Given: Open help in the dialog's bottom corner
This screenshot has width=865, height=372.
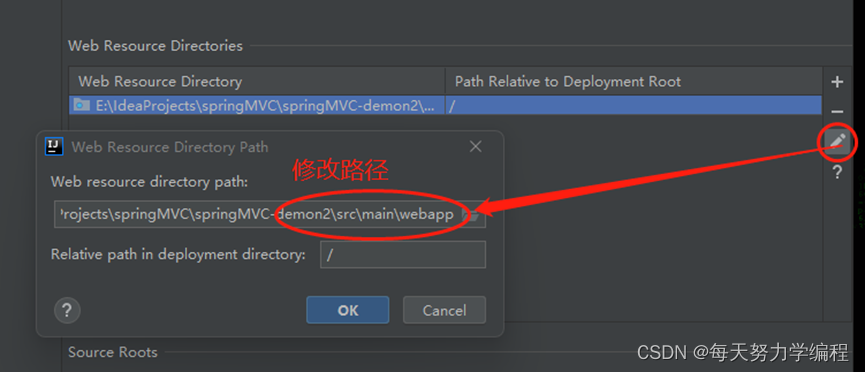Looking at the screenshot, I should pyautogui.click(x=67, y=310).
